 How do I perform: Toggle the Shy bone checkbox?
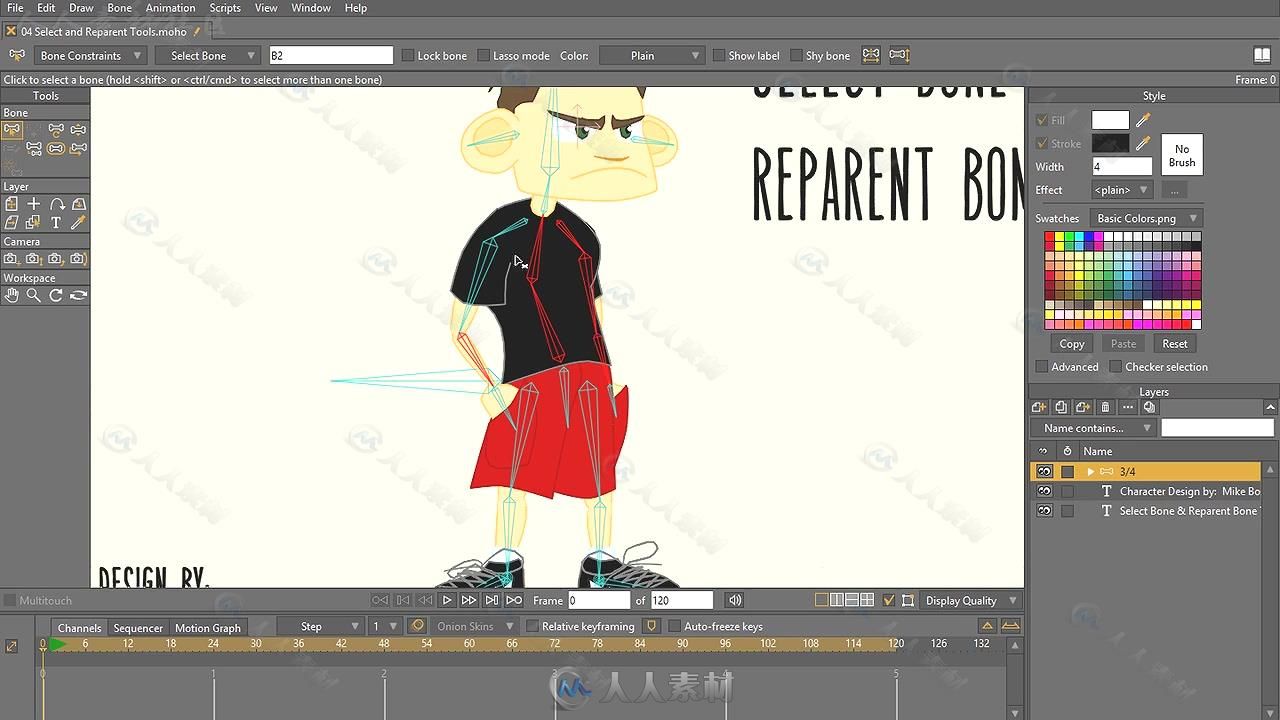(x=796, y=55)
